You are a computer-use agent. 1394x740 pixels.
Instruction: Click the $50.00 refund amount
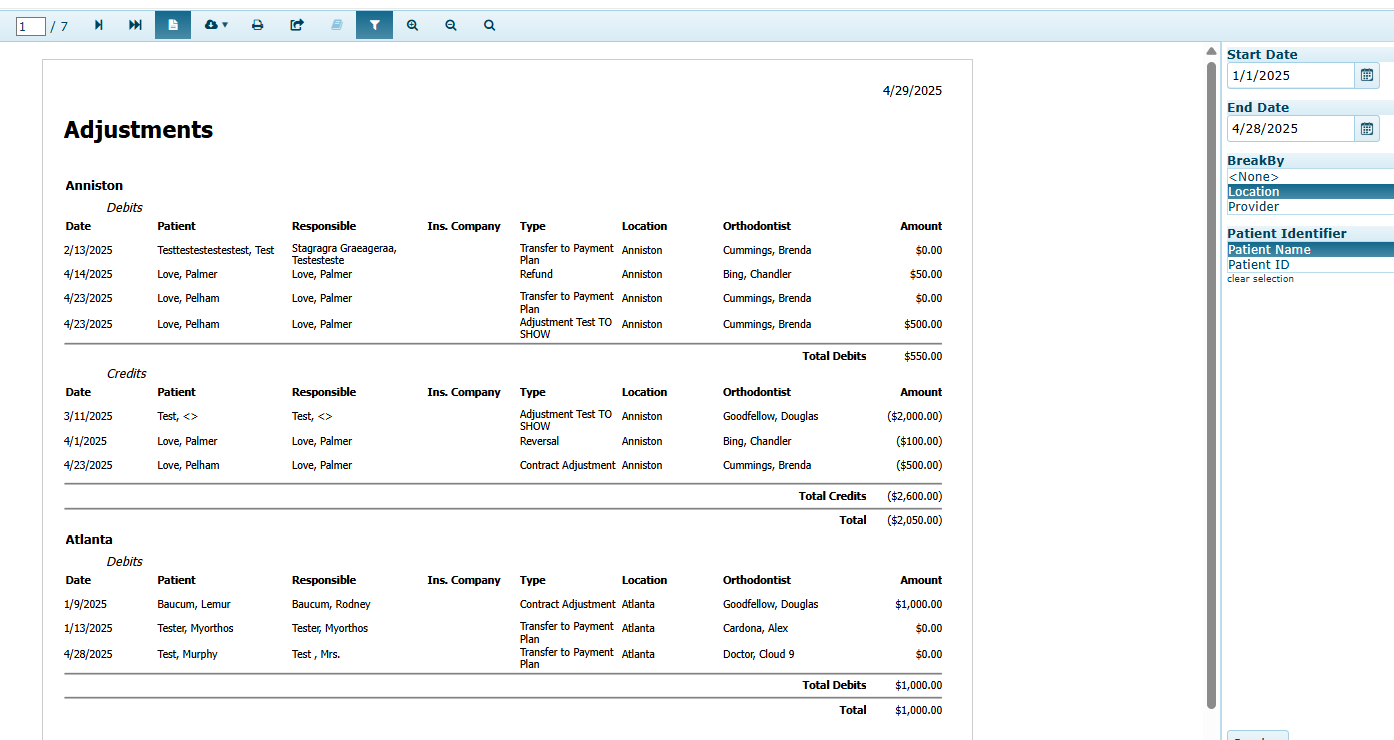click(x=926, y=274)
